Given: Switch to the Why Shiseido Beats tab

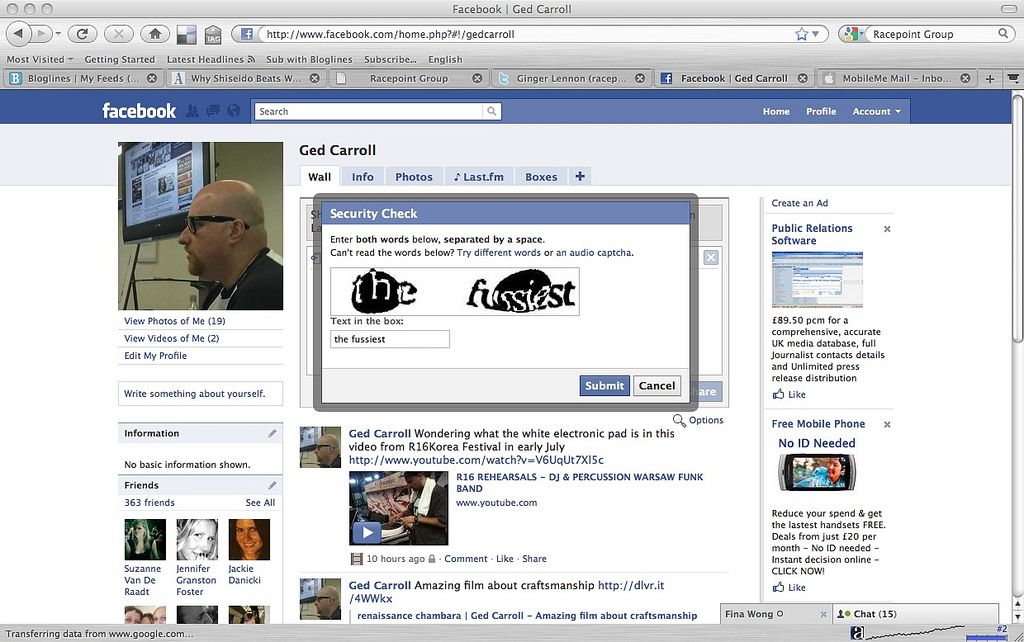Looking at the screenshot, I should click(x=246, y=78).
